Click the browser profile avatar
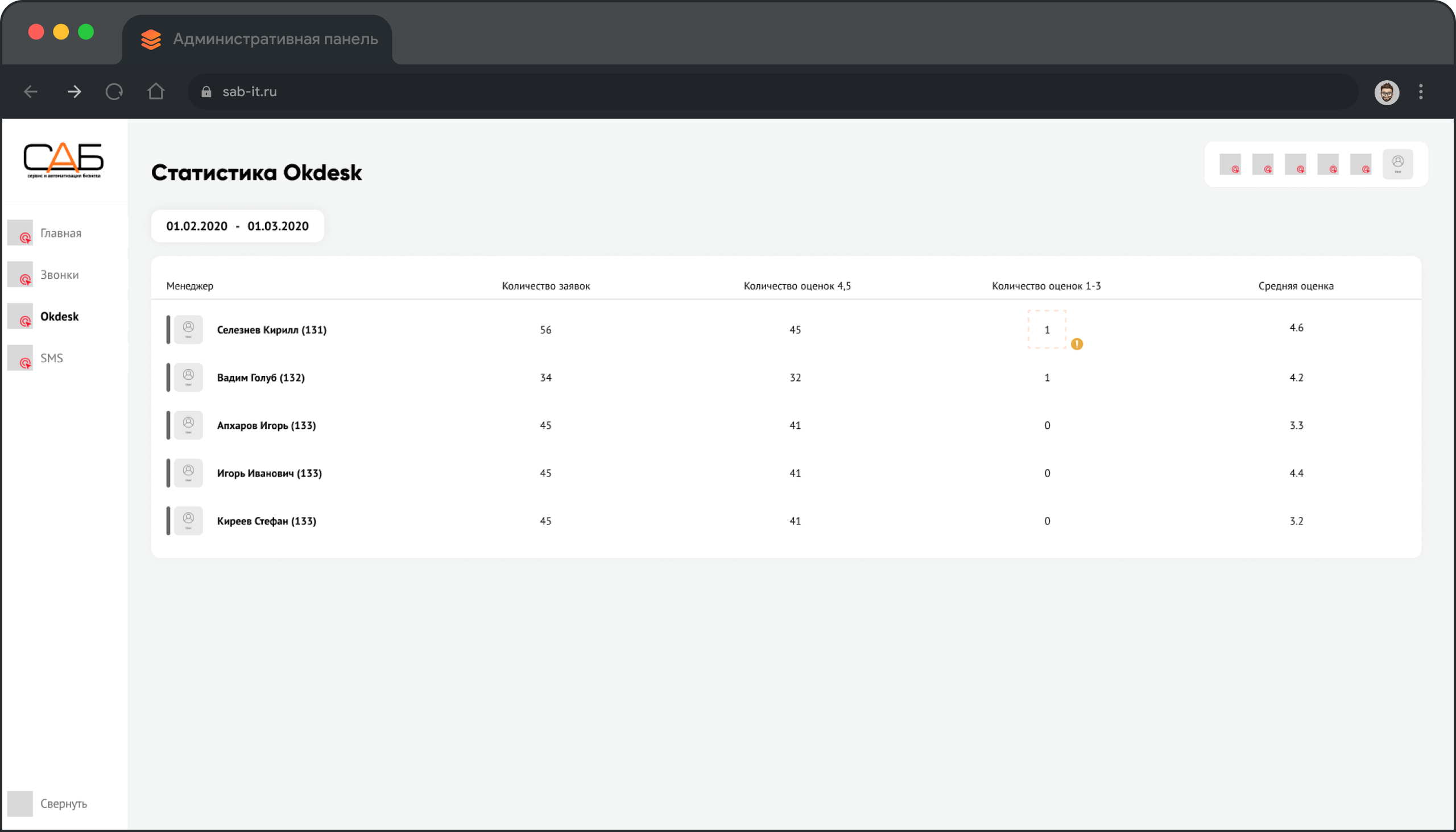The image size is (1456, 832). (x=1386, y=92)
